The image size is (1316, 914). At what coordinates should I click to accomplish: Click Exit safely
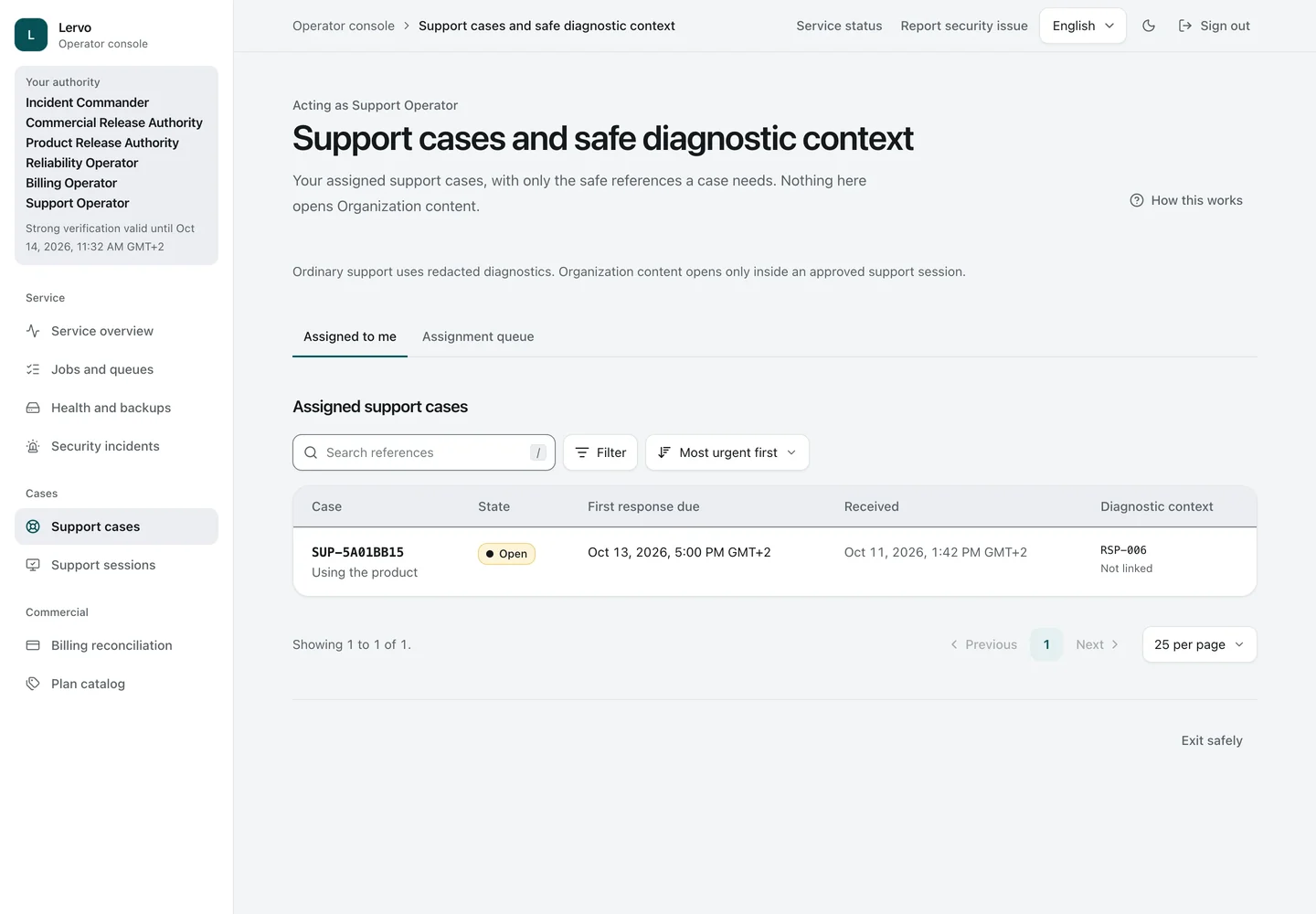(x=1212, y=740)
